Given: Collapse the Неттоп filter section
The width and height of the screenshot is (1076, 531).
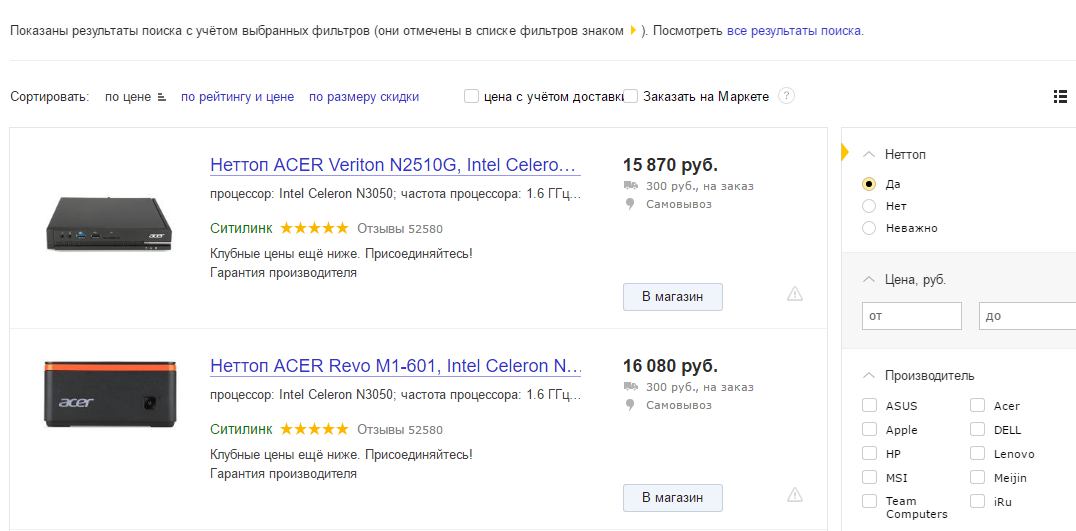Looking at the screenshot, I should tap(868, 154).
